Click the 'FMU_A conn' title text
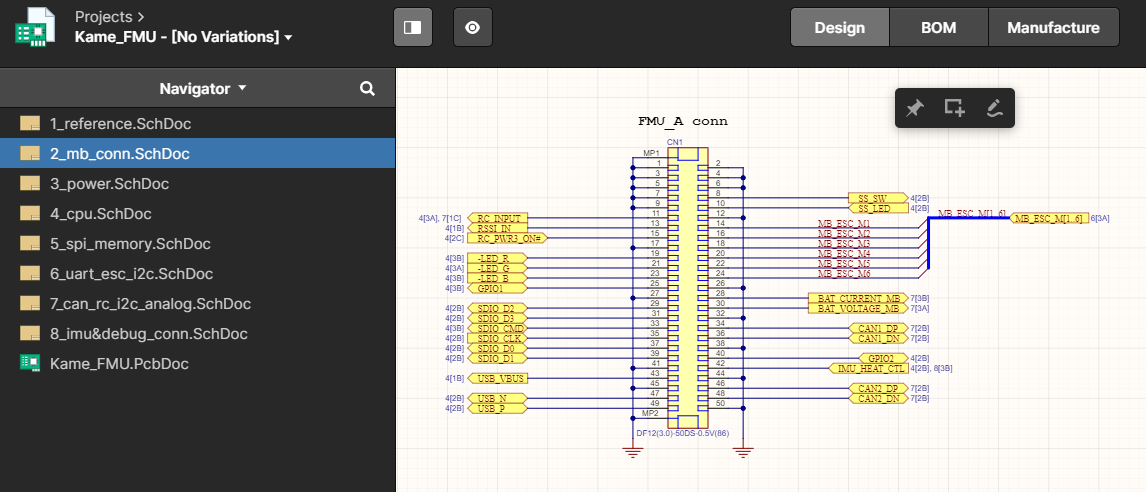Screen dimensions: 1146x492 click(x=683, y=121)
